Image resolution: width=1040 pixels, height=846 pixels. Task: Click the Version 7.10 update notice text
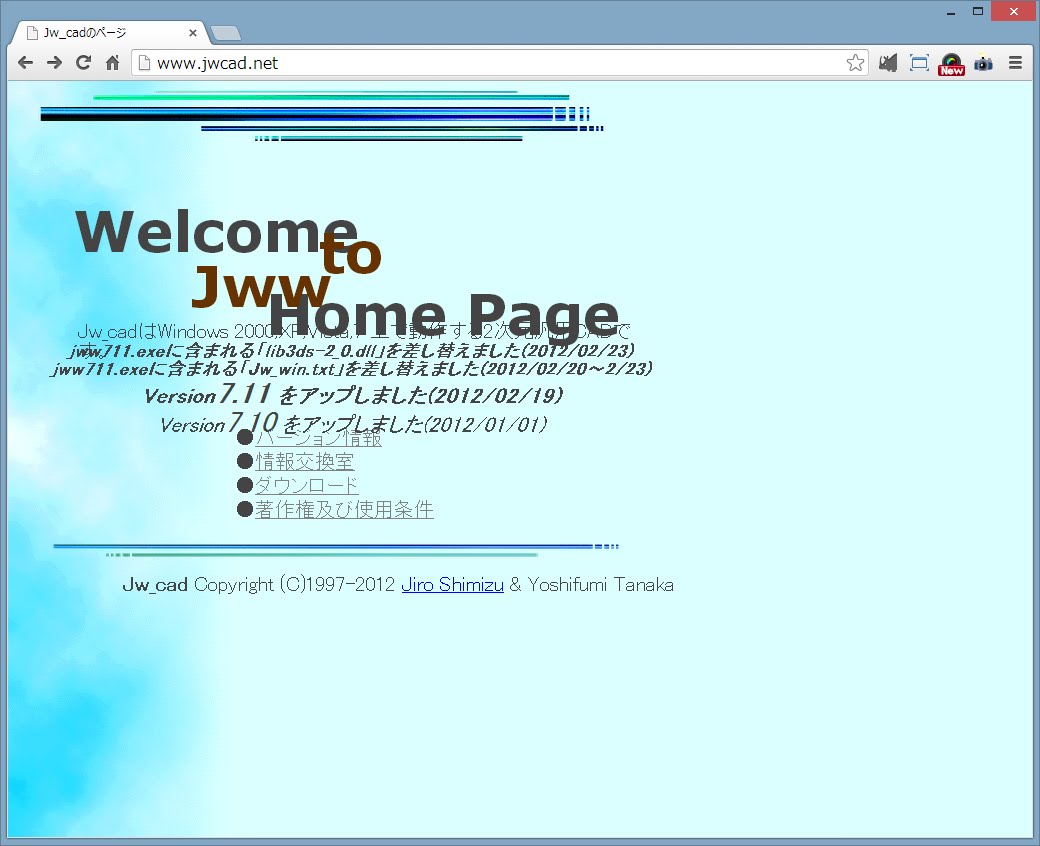tap(354, 424)
